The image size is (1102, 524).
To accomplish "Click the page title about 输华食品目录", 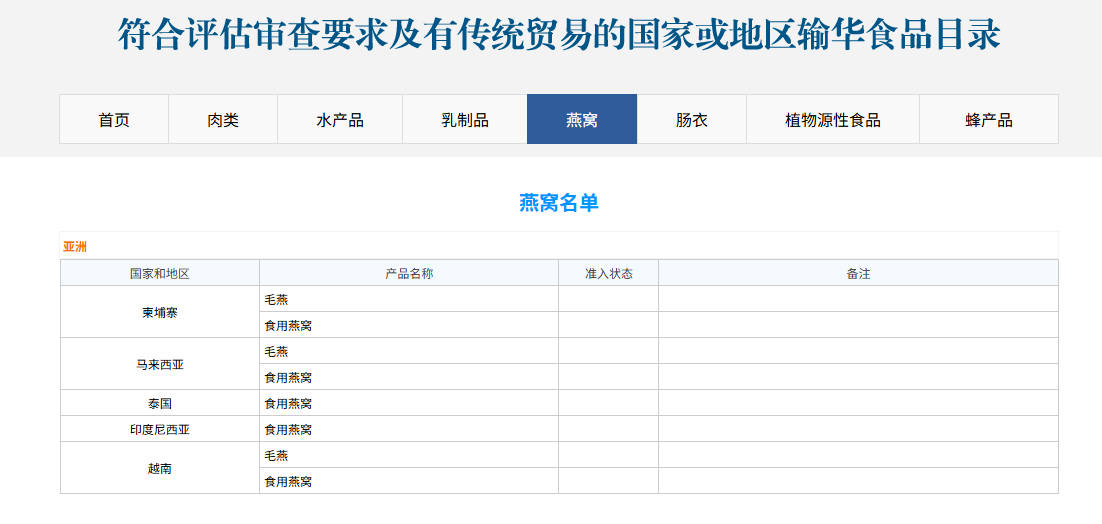I will [559, 35].
